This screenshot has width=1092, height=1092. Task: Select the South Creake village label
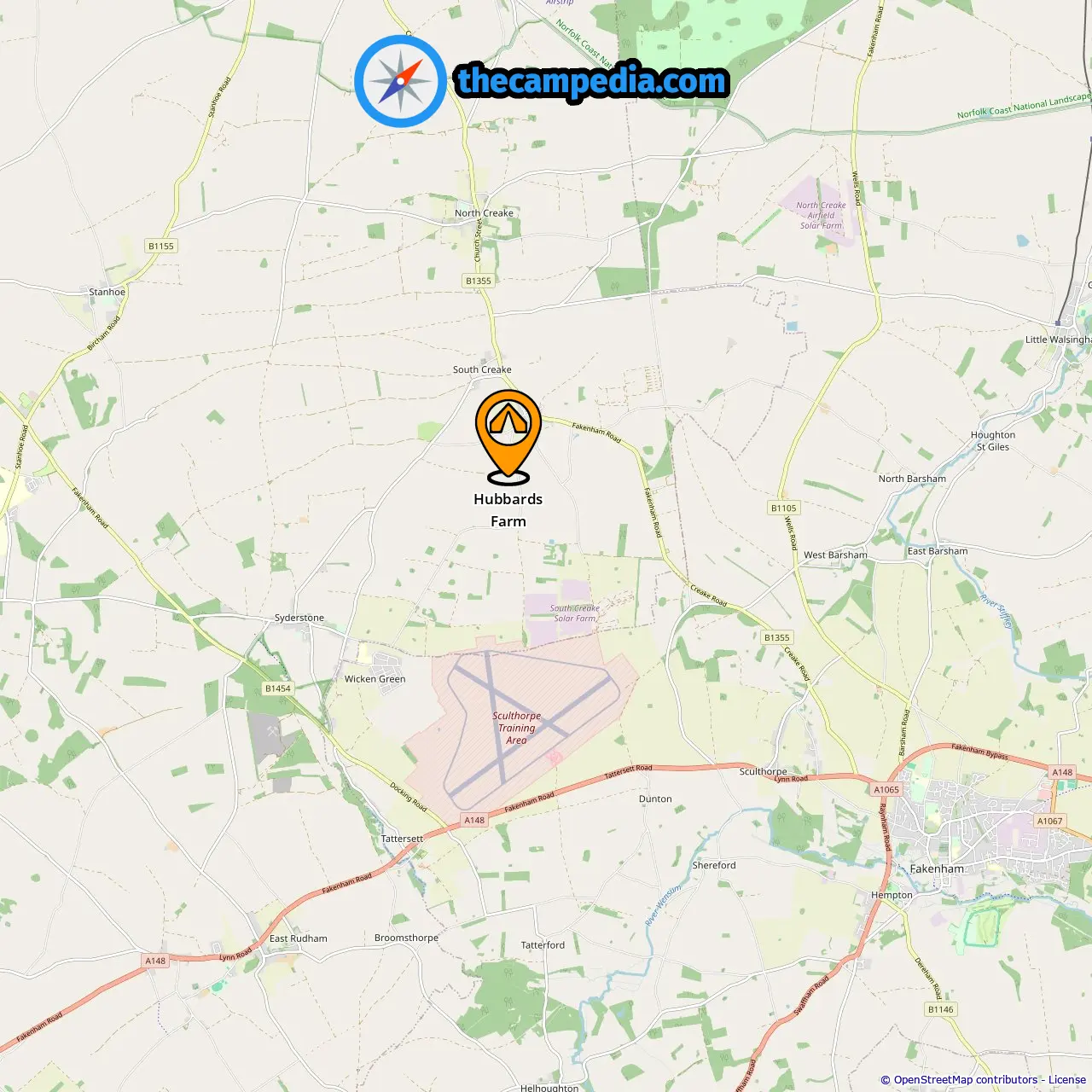coord(482,369)
